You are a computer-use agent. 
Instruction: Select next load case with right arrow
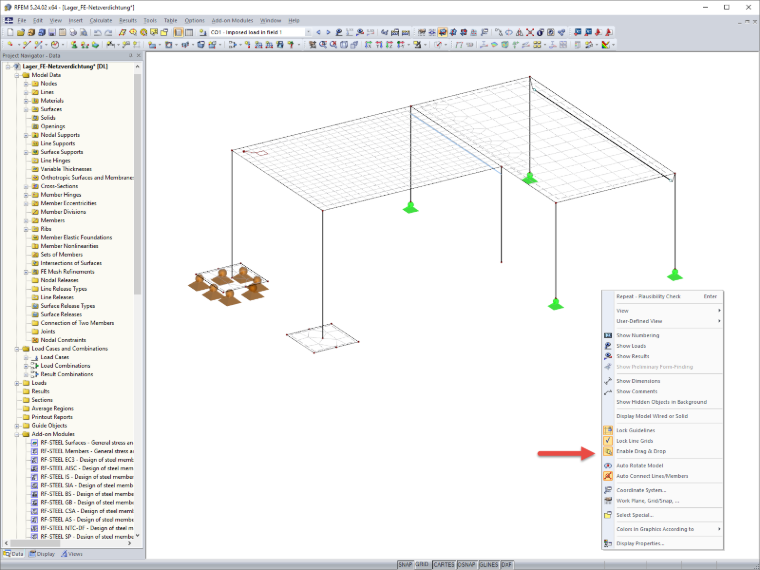328,32
